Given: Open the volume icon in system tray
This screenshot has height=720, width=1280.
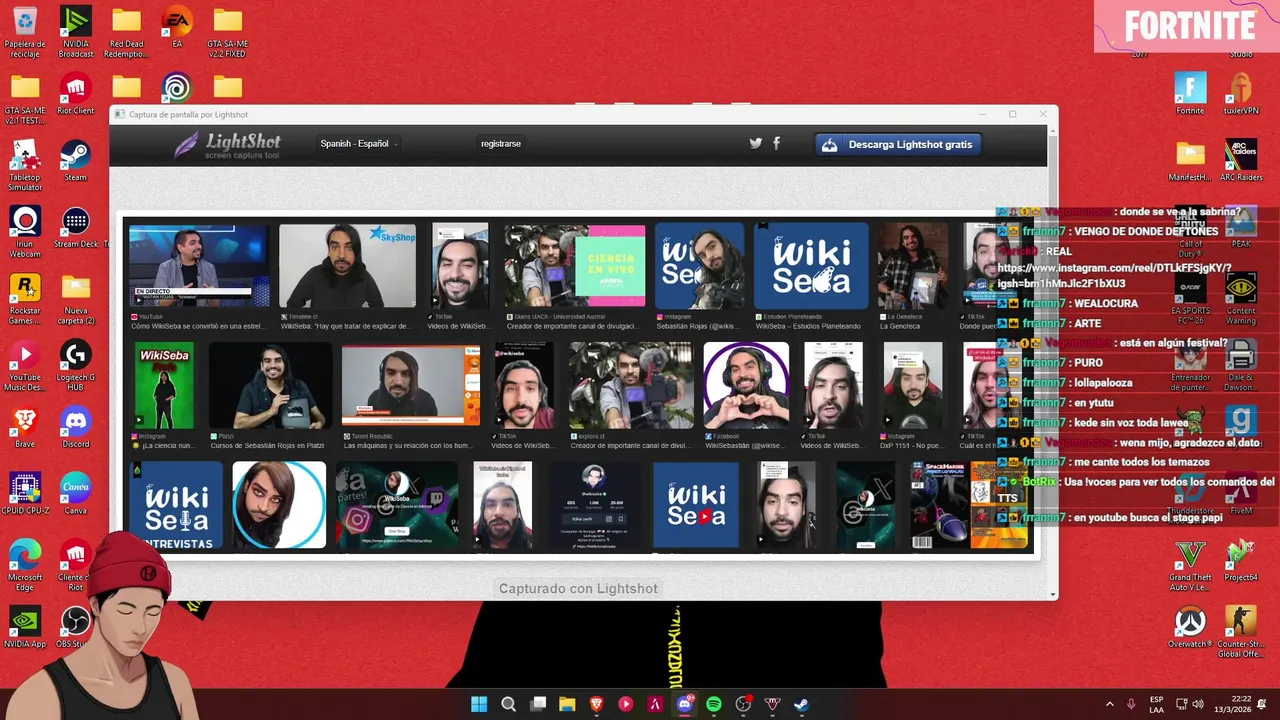Looking at the screenshot, I should click(1198, 704).
